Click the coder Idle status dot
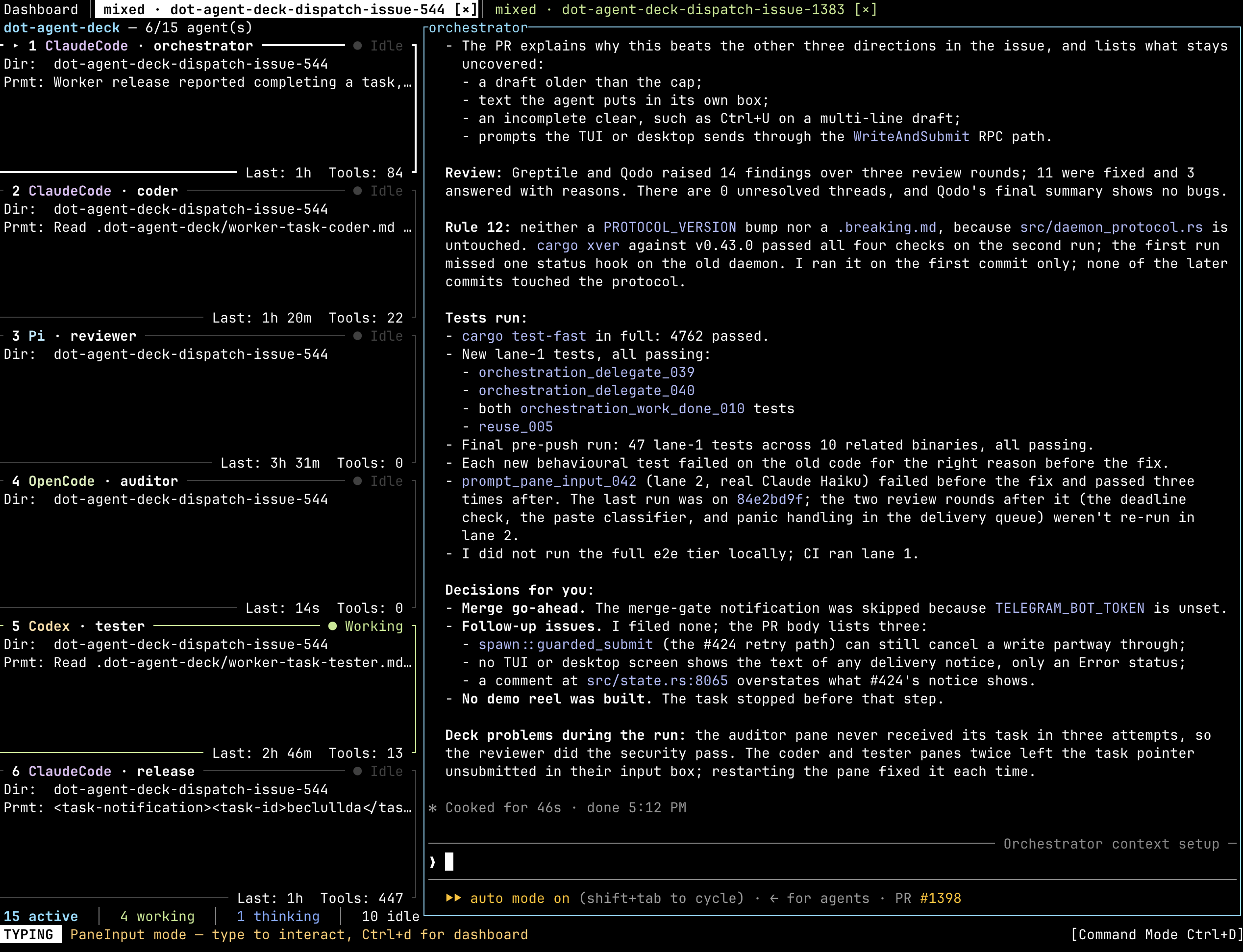Screen dimensions: 1243x952 357,191
